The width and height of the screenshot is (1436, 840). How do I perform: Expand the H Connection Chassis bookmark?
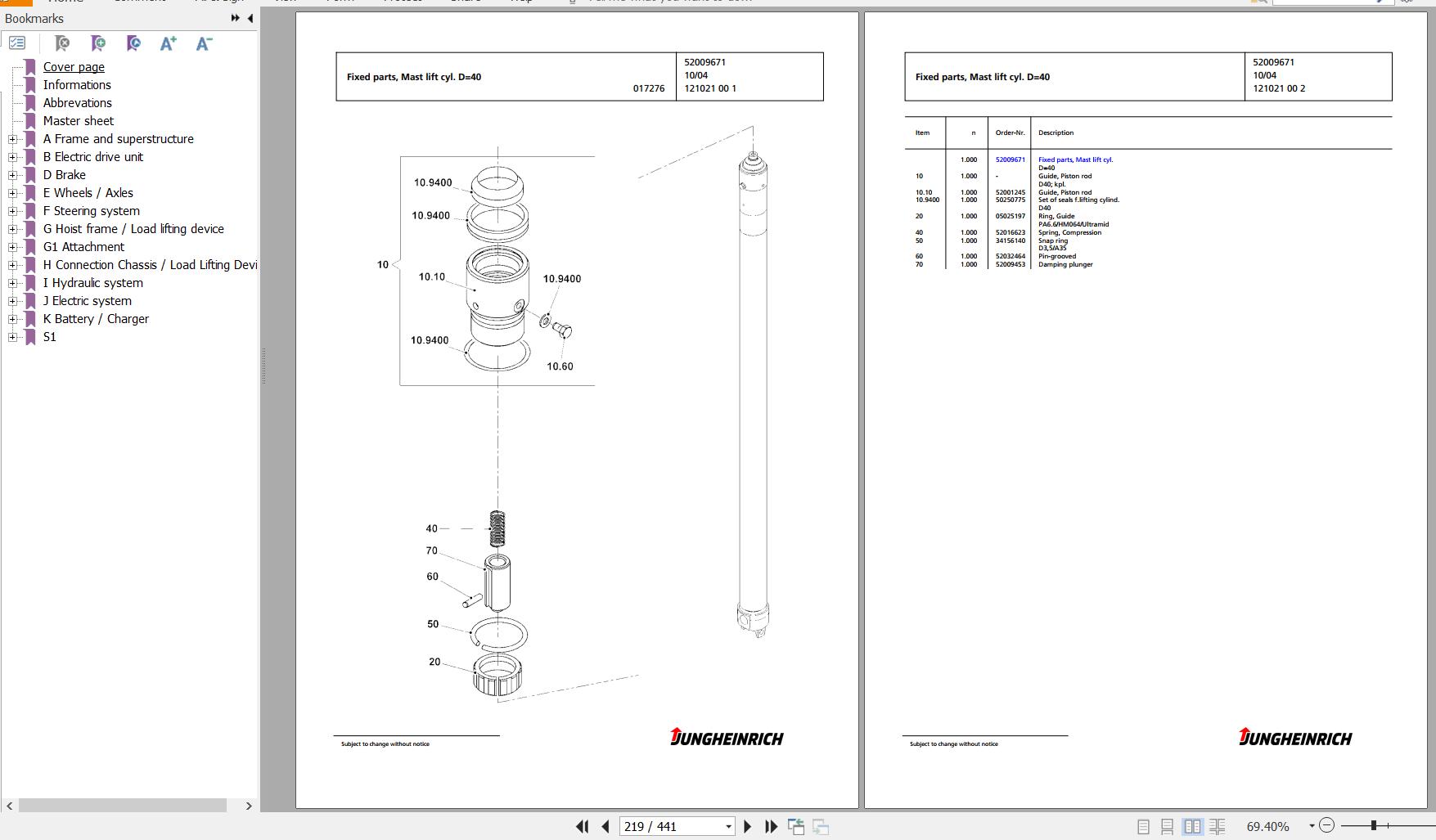(x=12, y=265)
